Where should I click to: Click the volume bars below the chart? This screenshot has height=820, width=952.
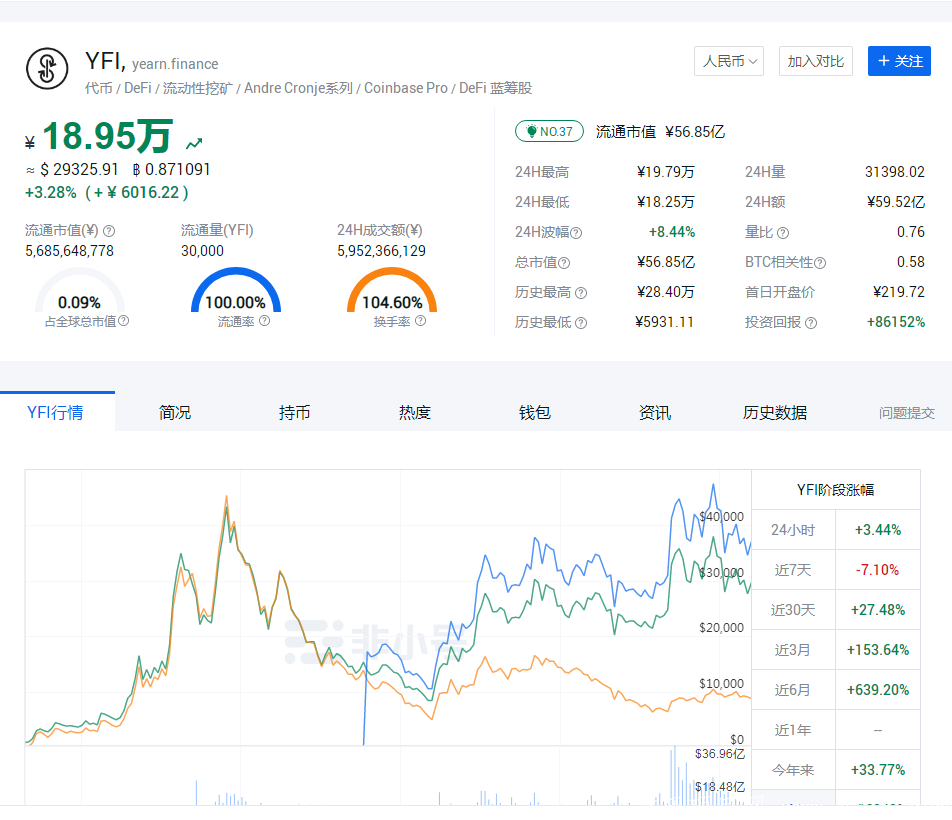[x=389, y=777]
